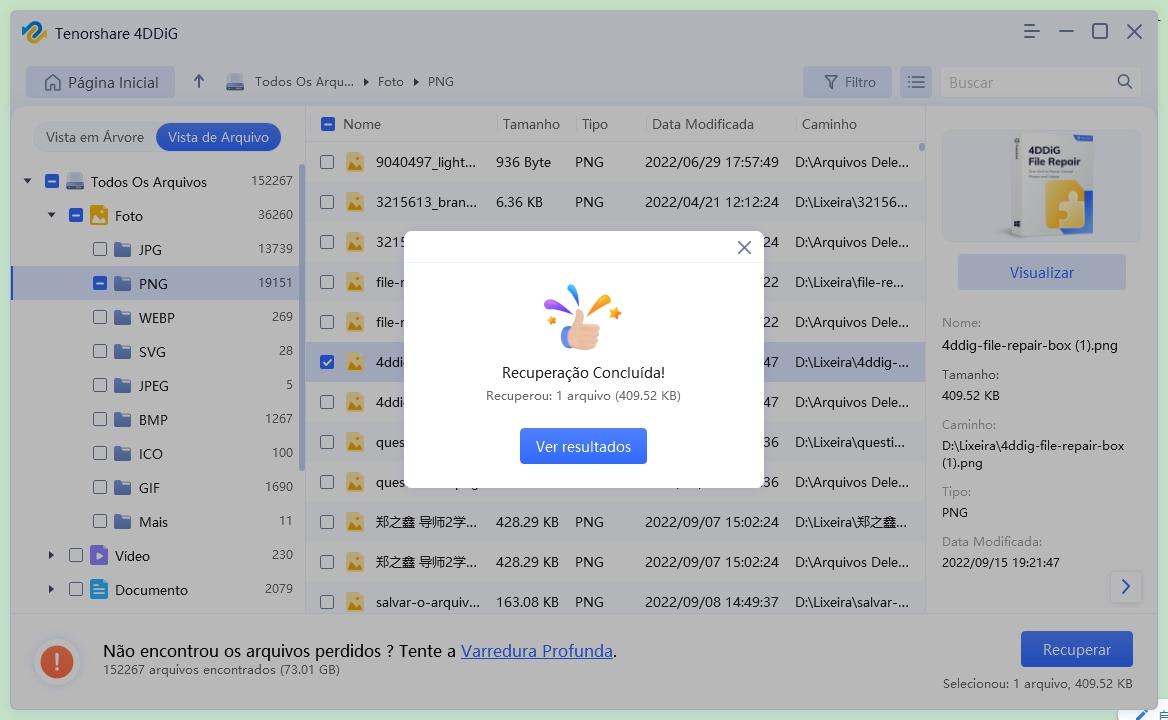Expand the Documento category arrow

[51, 589]
